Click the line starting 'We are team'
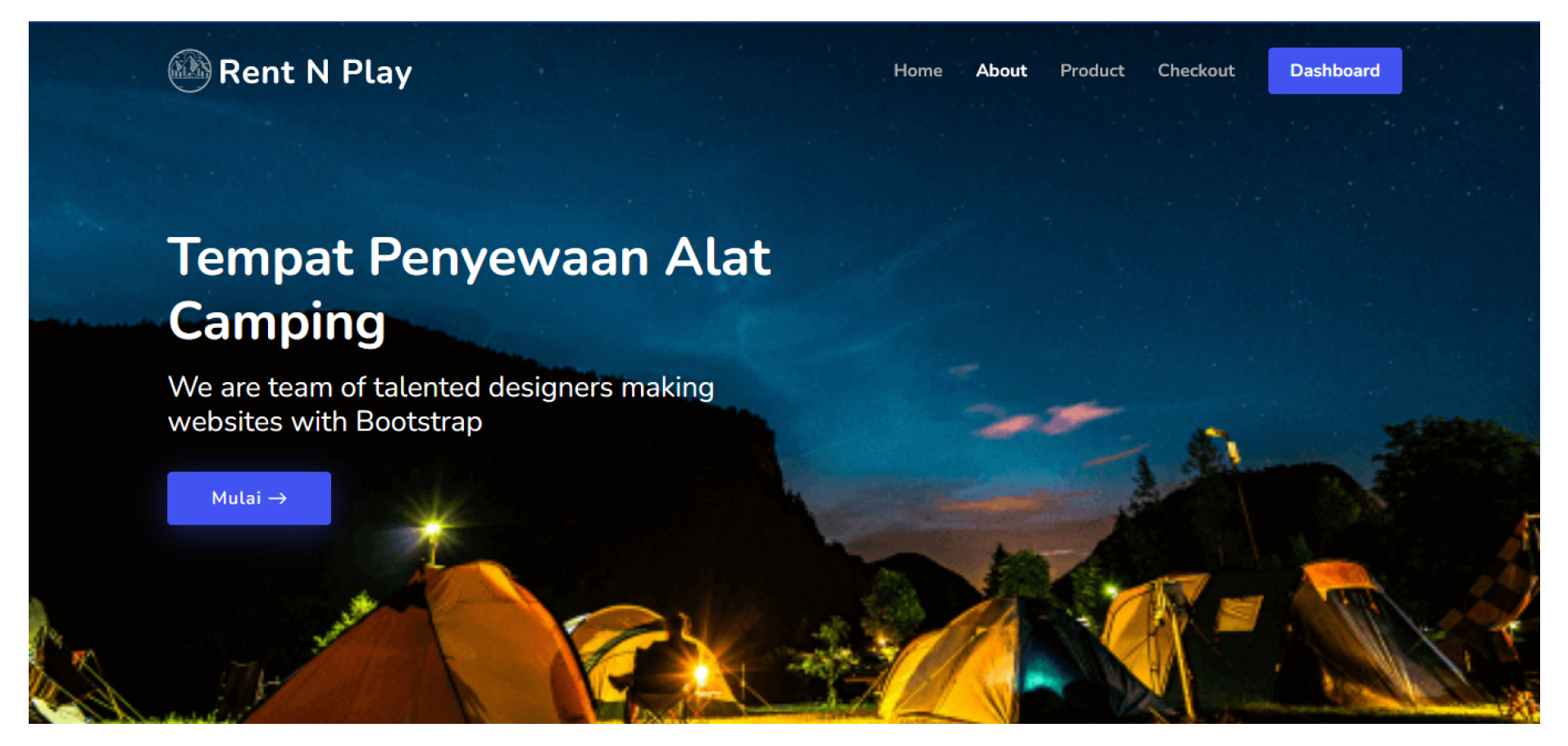The image size is (1568, 746). click(x=441, y=387)
